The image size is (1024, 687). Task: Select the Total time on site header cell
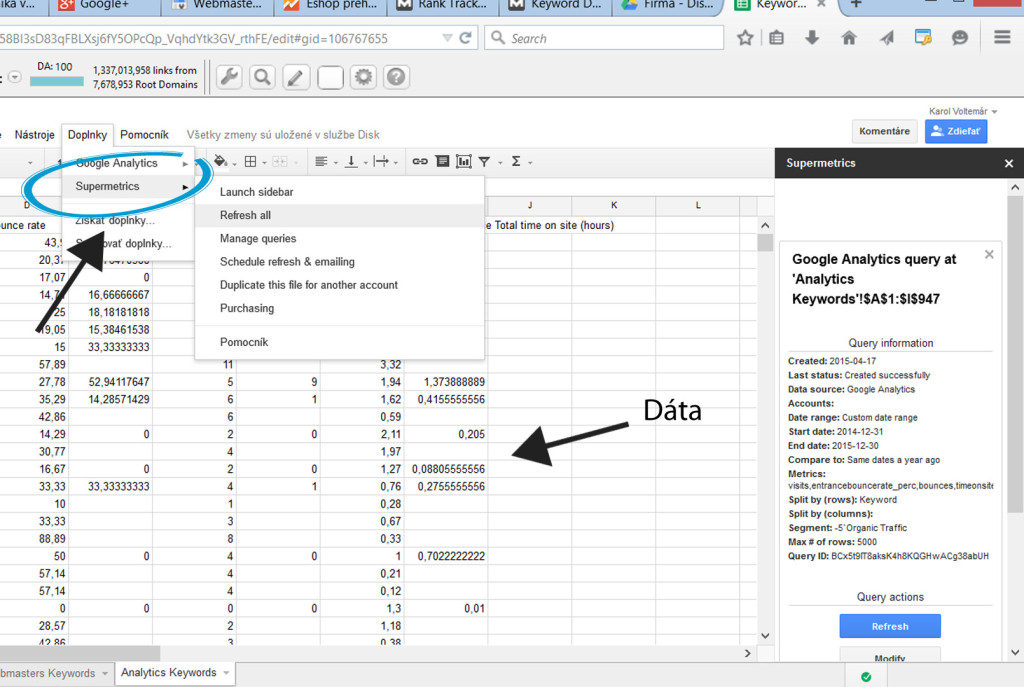(x=554, y=225)
